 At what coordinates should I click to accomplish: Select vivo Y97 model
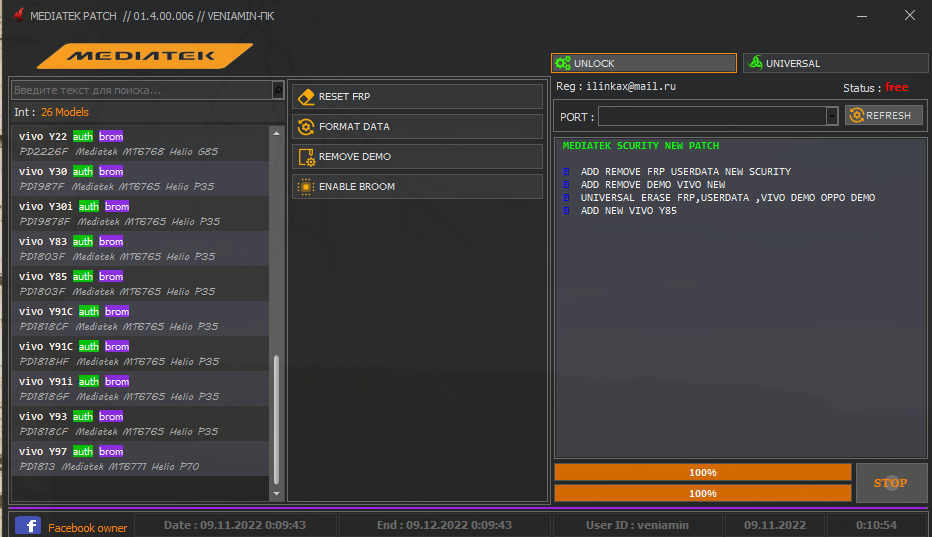(x=140, y=459)
